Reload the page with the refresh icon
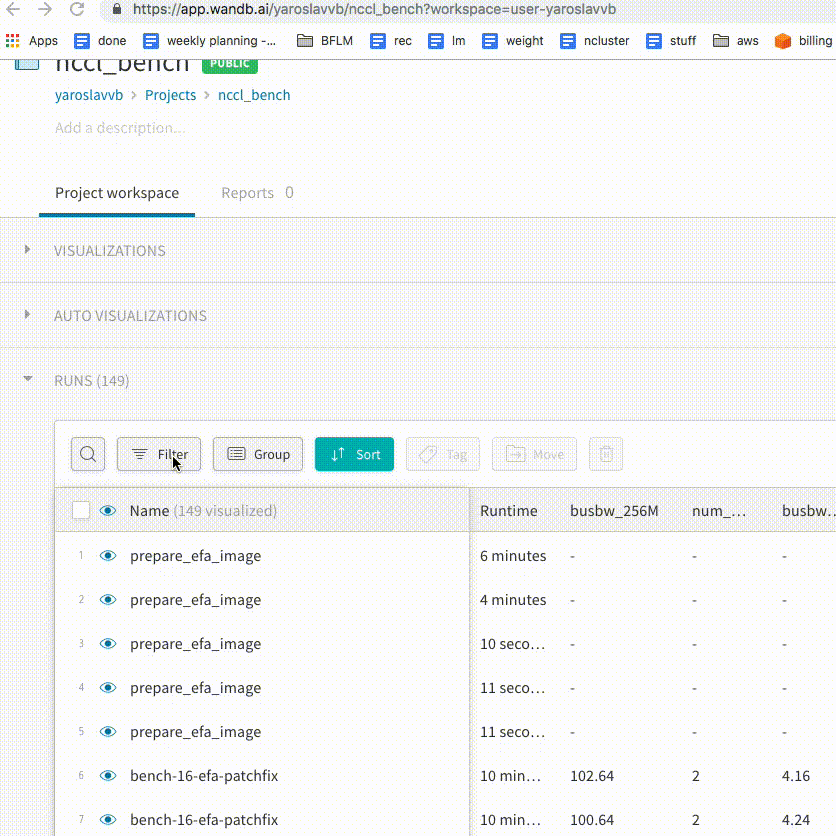836x836 pixels. click(77, 9)
